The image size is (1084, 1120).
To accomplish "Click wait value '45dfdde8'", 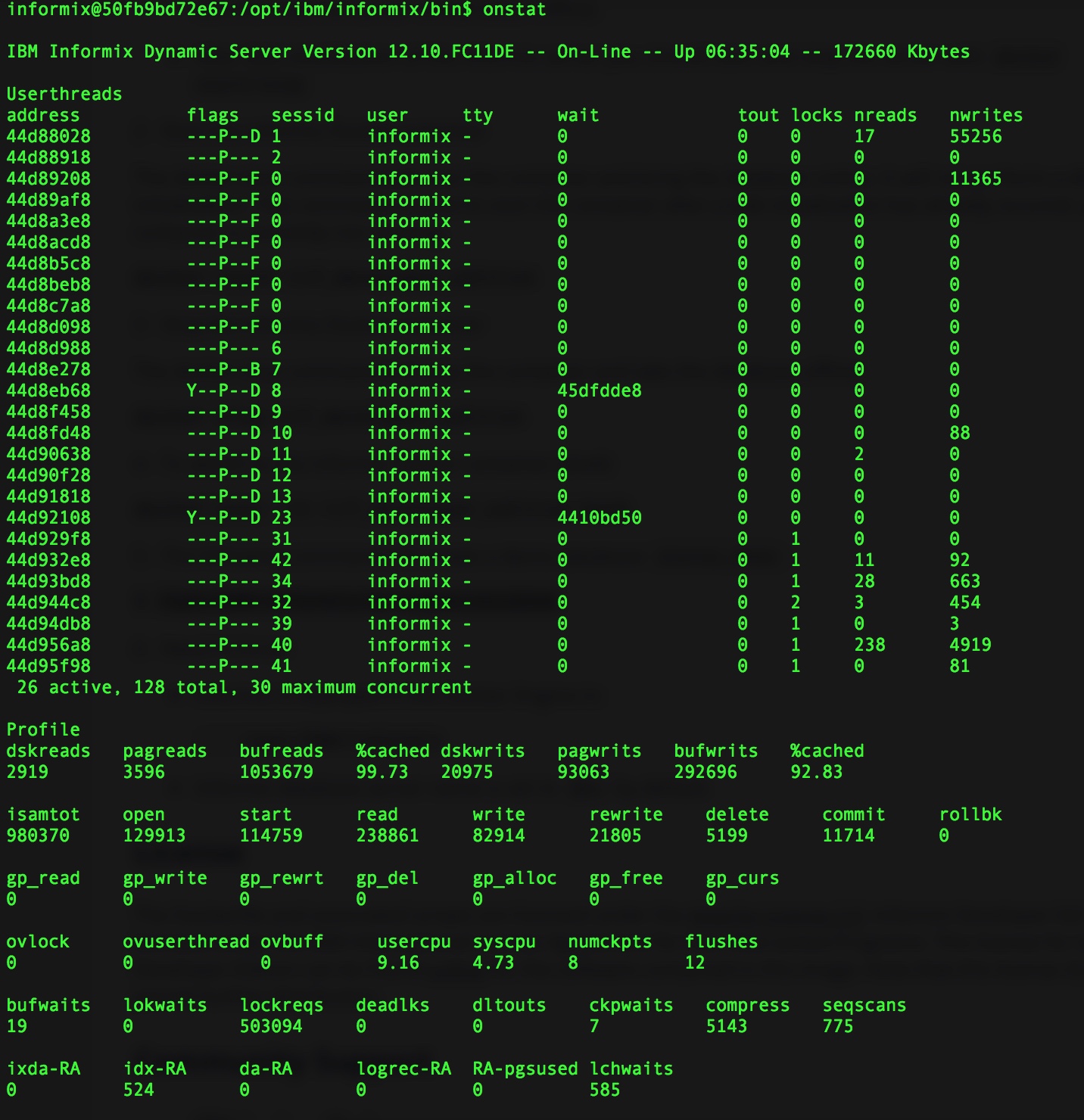I will [x=600, y=390].
